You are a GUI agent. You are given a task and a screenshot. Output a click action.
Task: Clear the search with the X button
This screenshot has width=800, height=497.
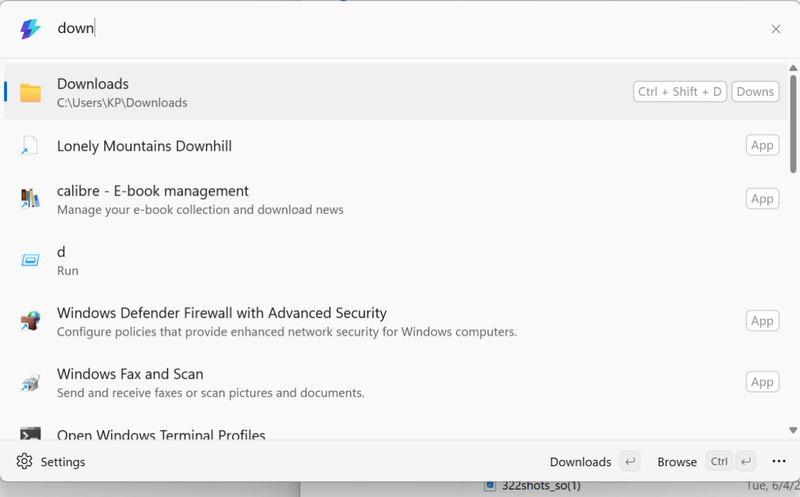(x=776, y=29)
